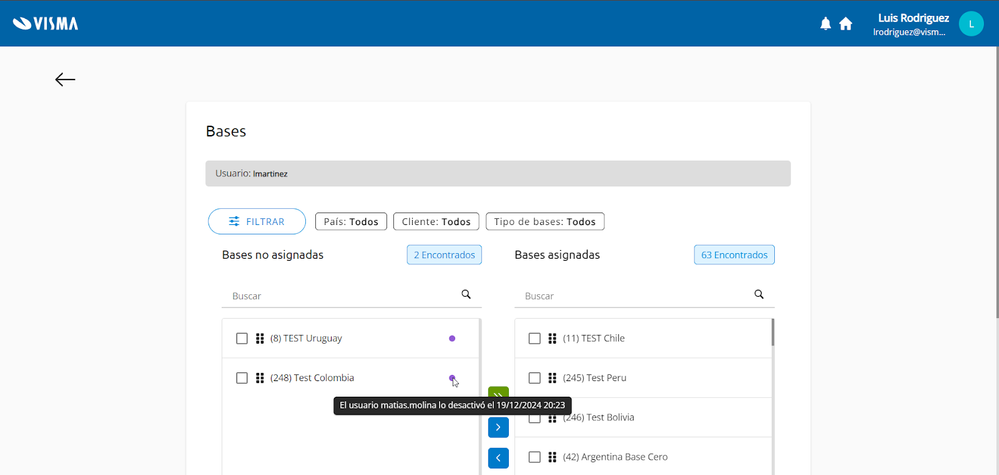Click the notifications bell icon
This screenshot has width=999, height=475.
pos(825,24)
